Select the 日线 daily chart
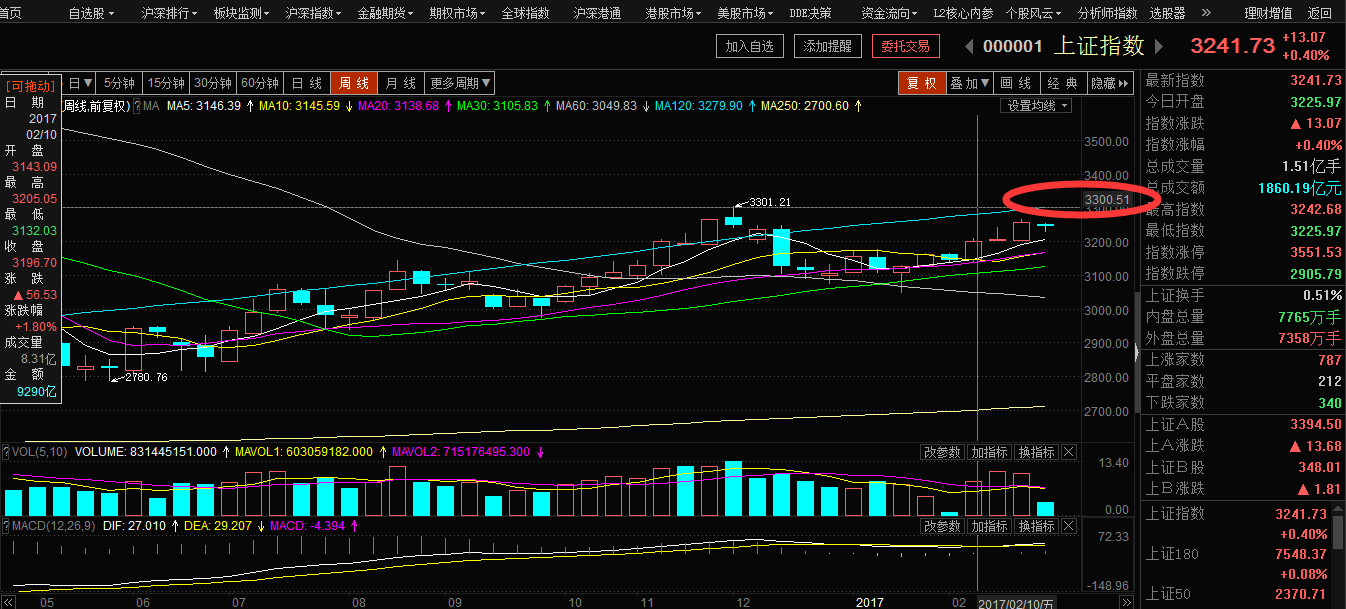Screen dimensions: 1346x609 click(x=307, y=83)
